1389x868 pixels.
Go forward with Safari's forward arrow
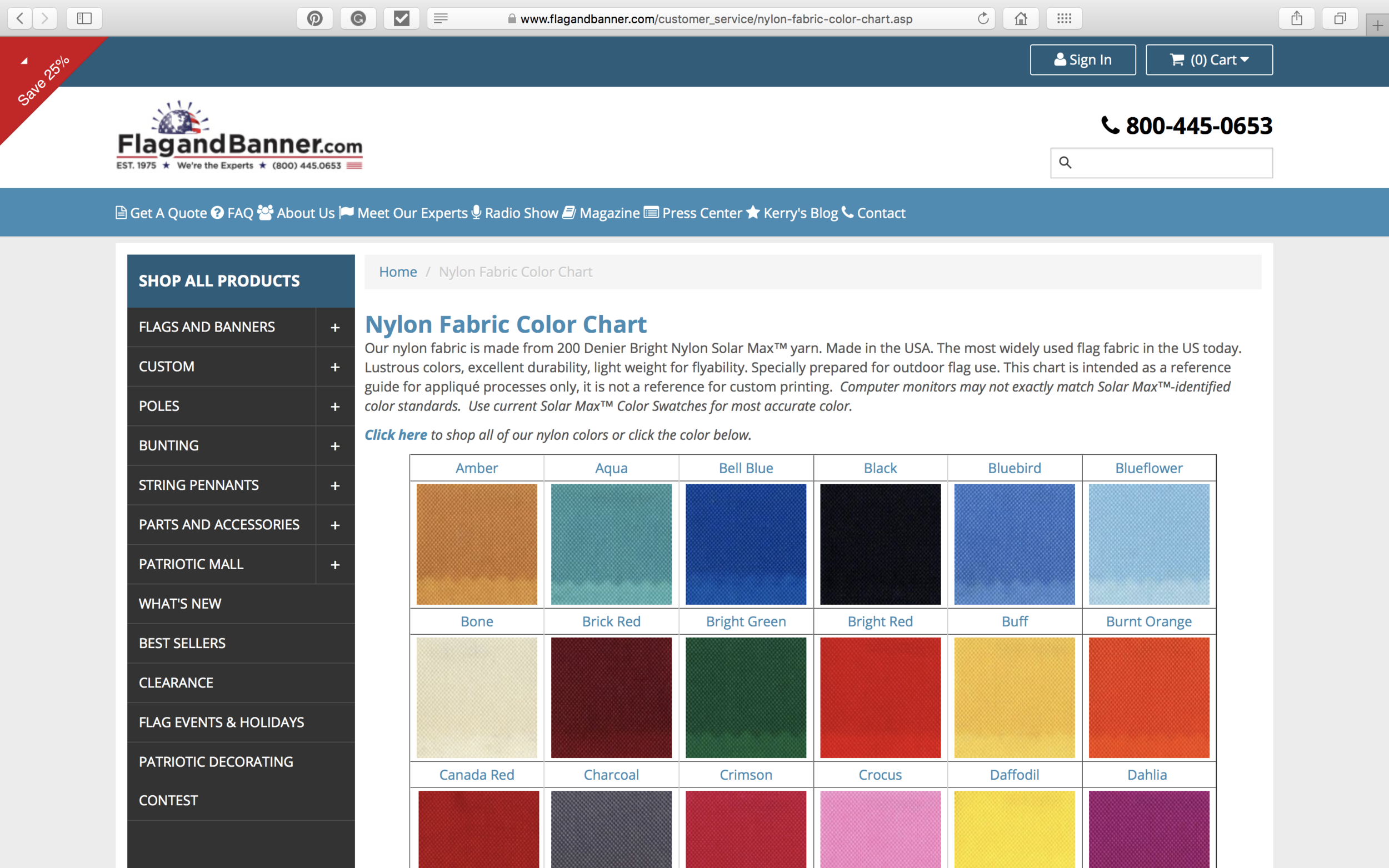coord(45,18)
